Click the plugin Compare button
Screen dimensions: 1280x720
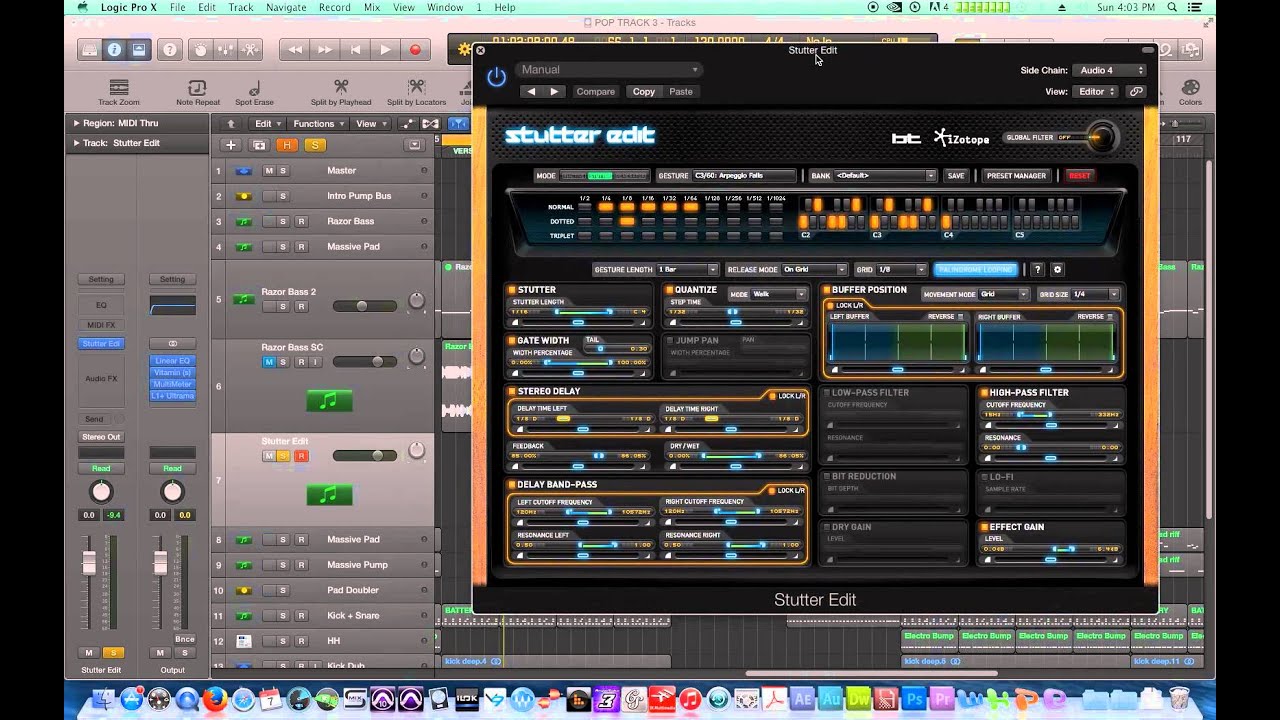click(x=595, y=91)
